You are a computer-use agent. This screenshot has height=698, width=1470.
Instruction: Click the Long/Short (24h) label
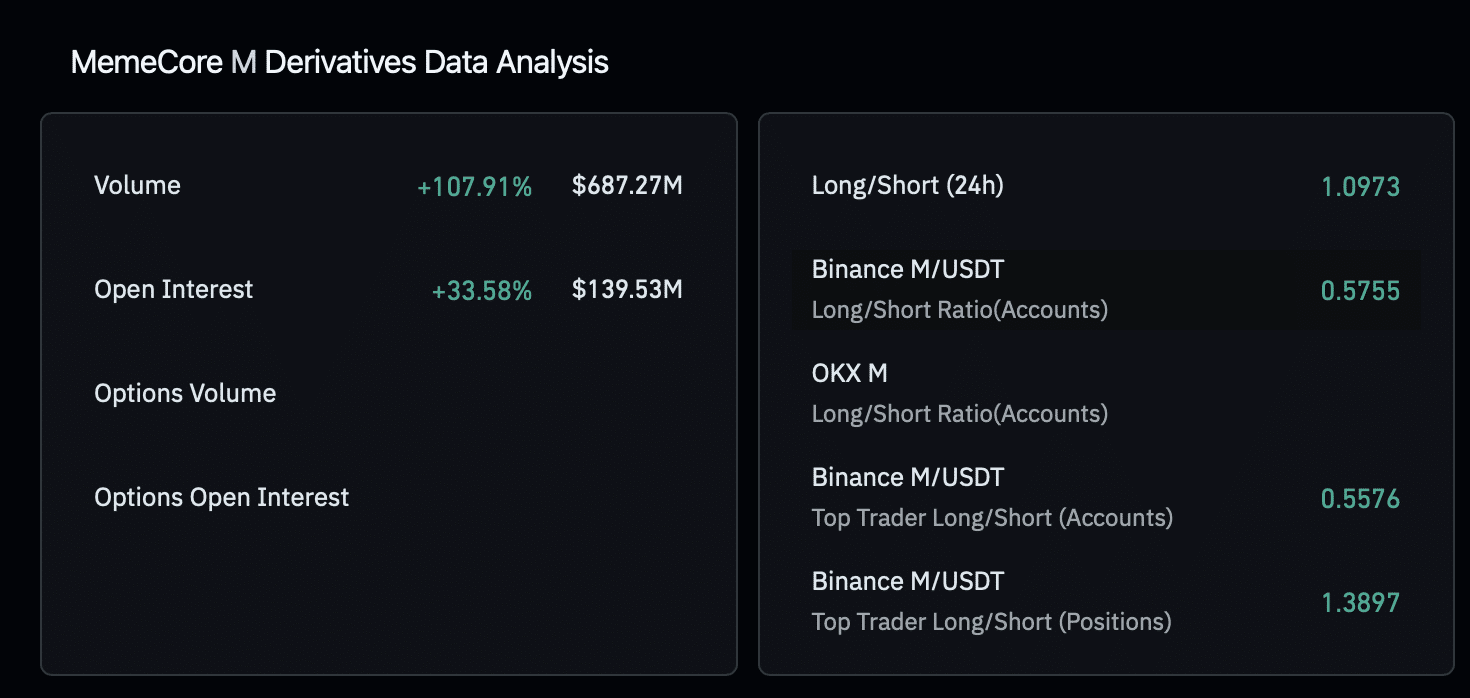coord(907,185)
